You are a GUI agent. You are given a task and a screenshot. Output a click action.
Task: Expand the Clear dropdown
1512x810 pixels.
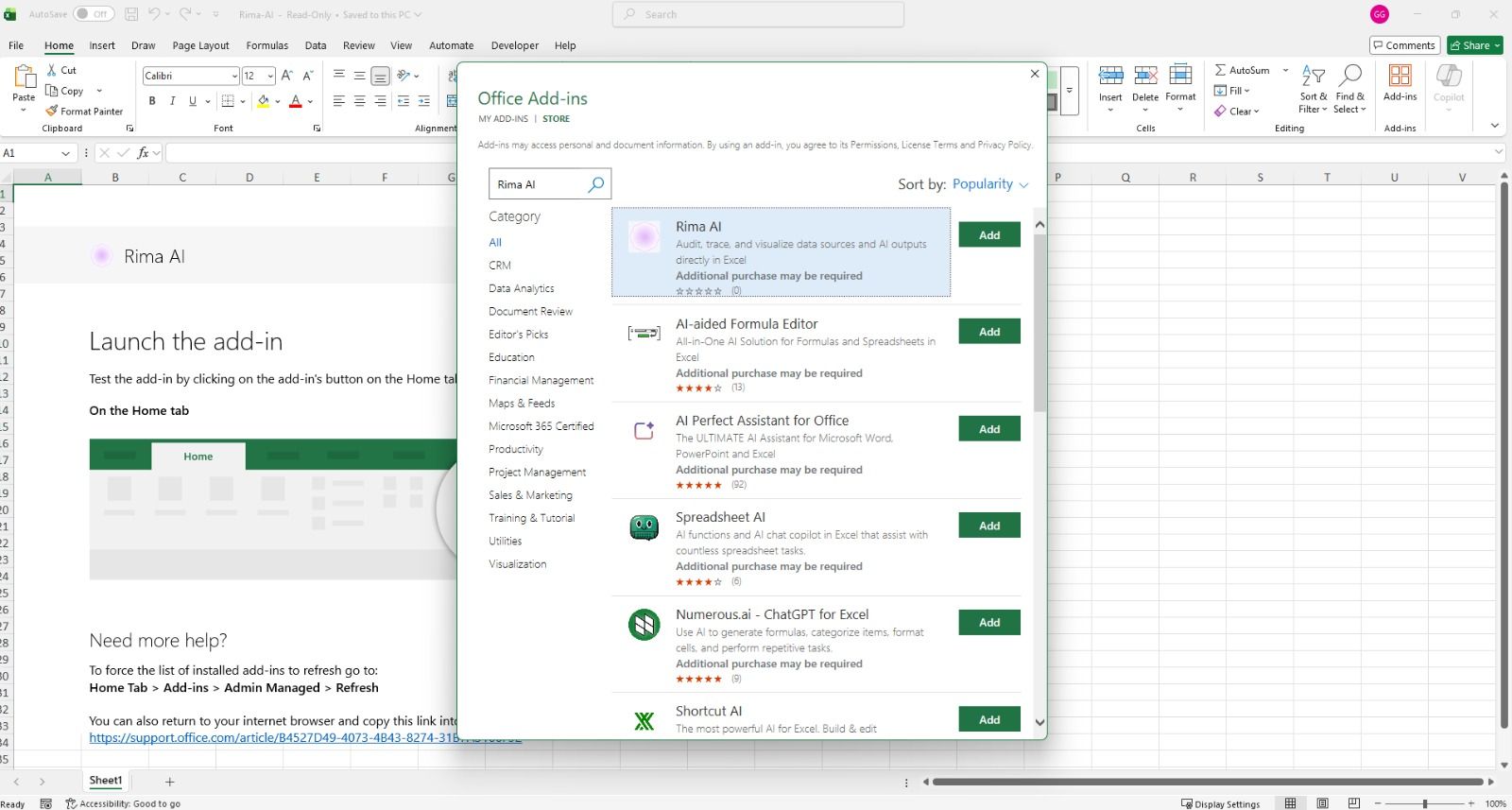pyautogui.click(x=1257, y=112)
